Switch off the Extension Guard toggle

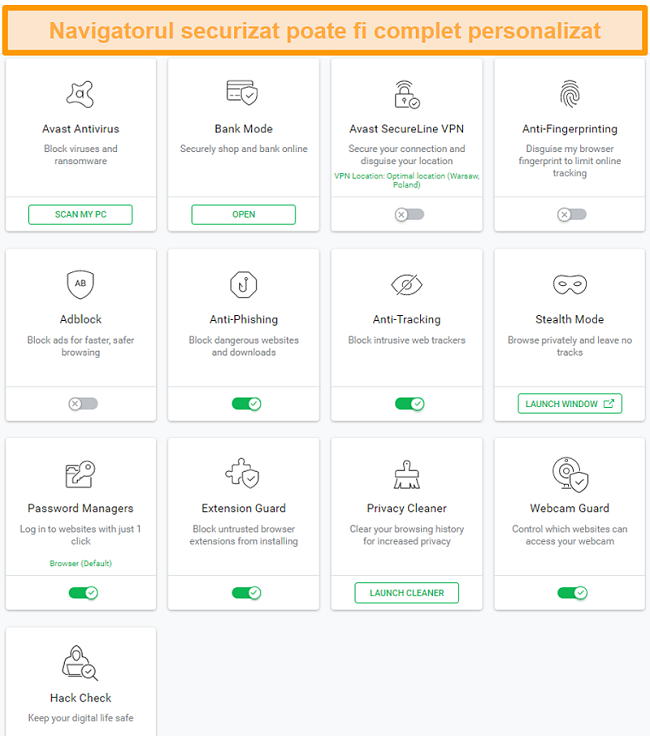tap(246, 593)
